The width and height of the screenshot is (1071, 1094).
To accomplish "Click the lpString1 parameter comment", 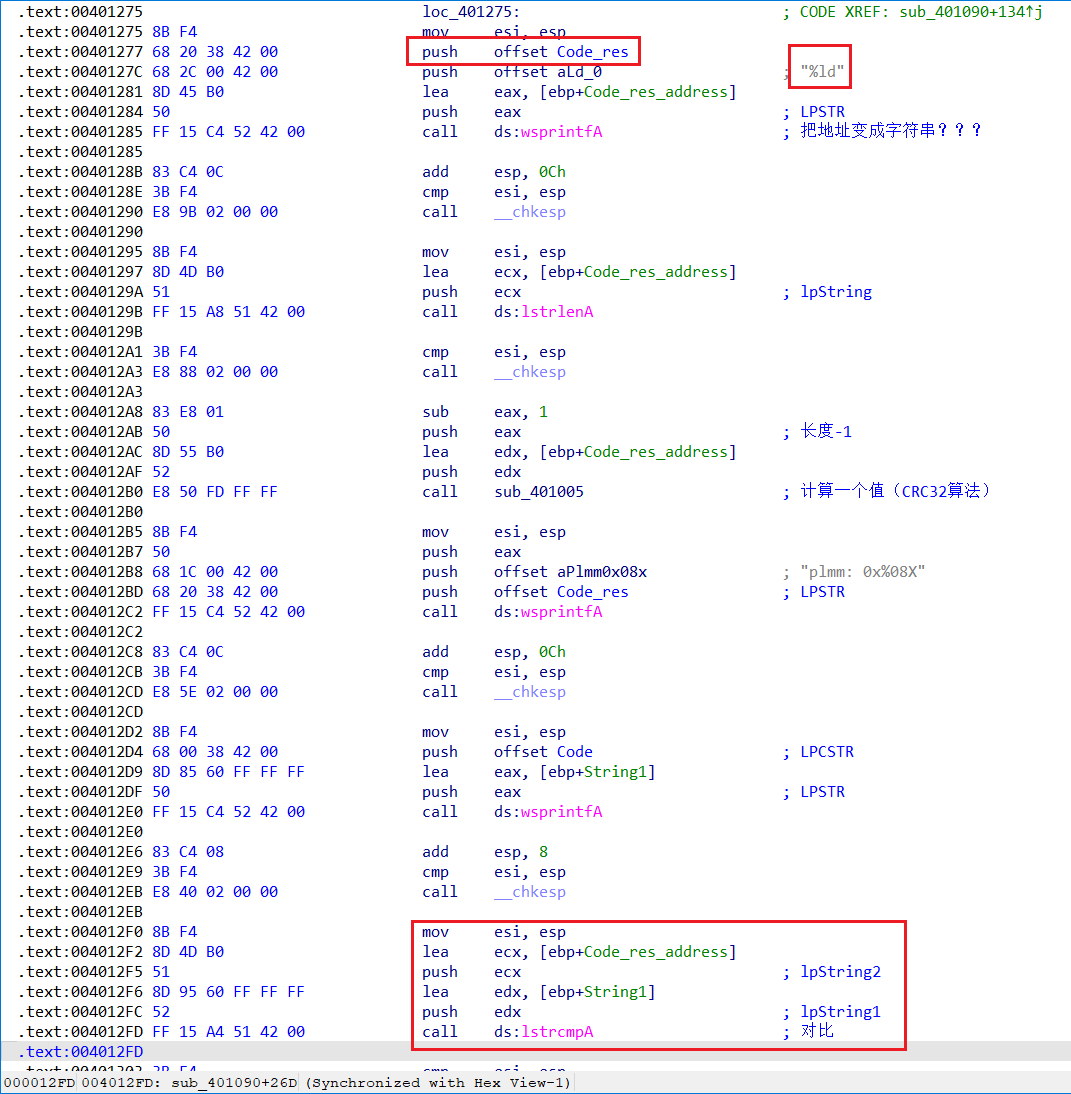I will tap(840, 1012).
